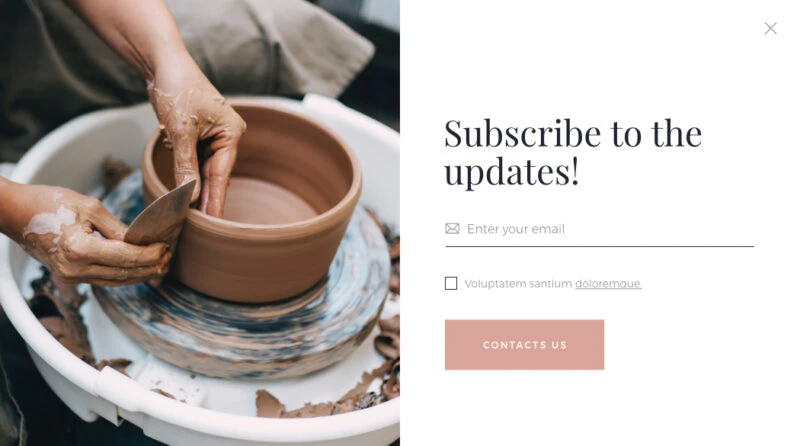Click the empty white area below CONTACTS US

tap(599, 408)
